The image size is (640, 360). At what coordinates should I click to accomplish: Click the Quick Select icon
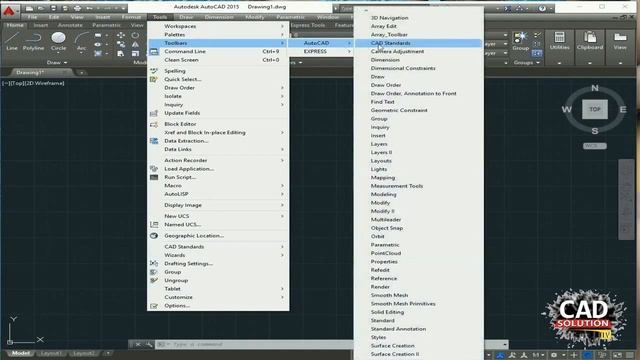[154, 79]
